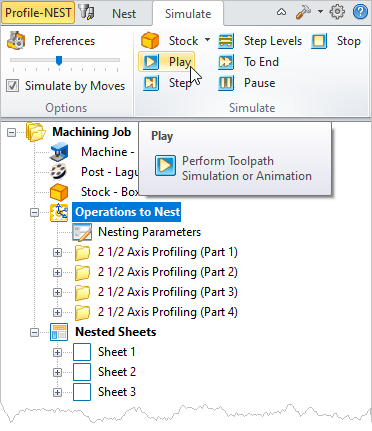
Task: Click the Machine setup icon in tree
Action: (x=59, y=152)
